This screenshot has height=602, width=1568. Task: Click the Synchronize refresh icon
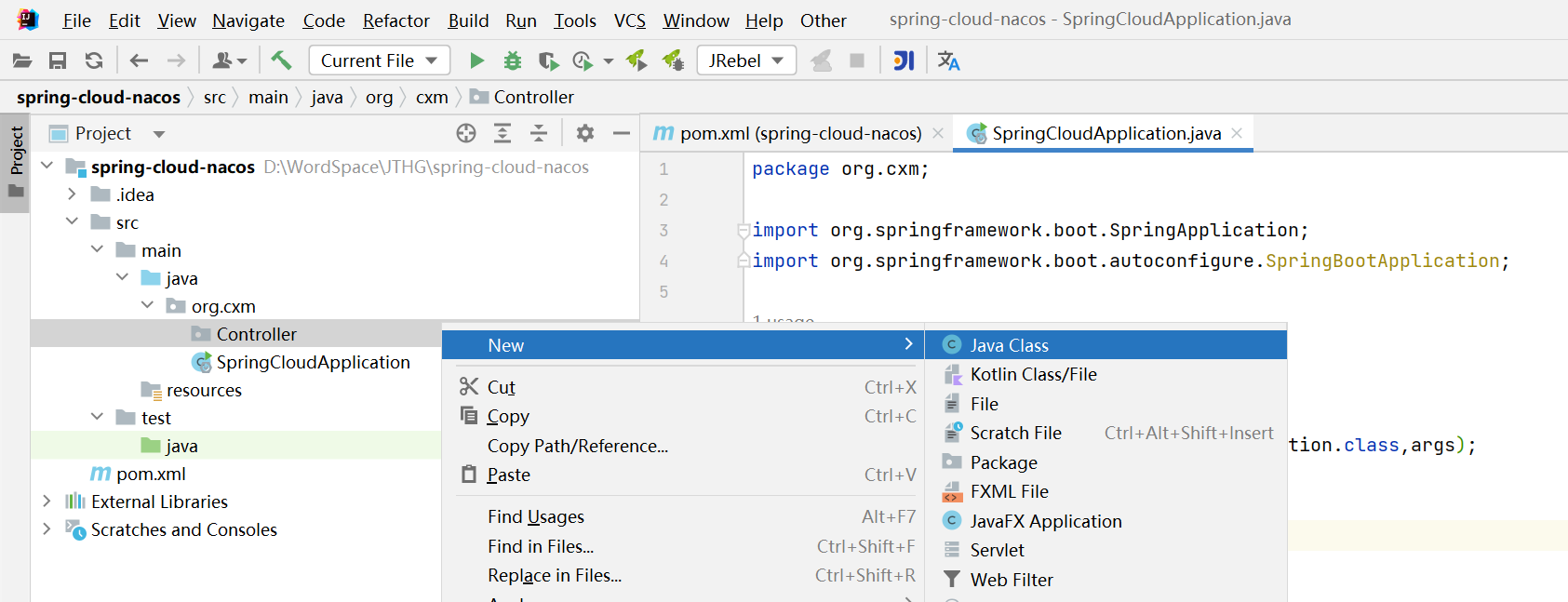click(x=94, y=61)
